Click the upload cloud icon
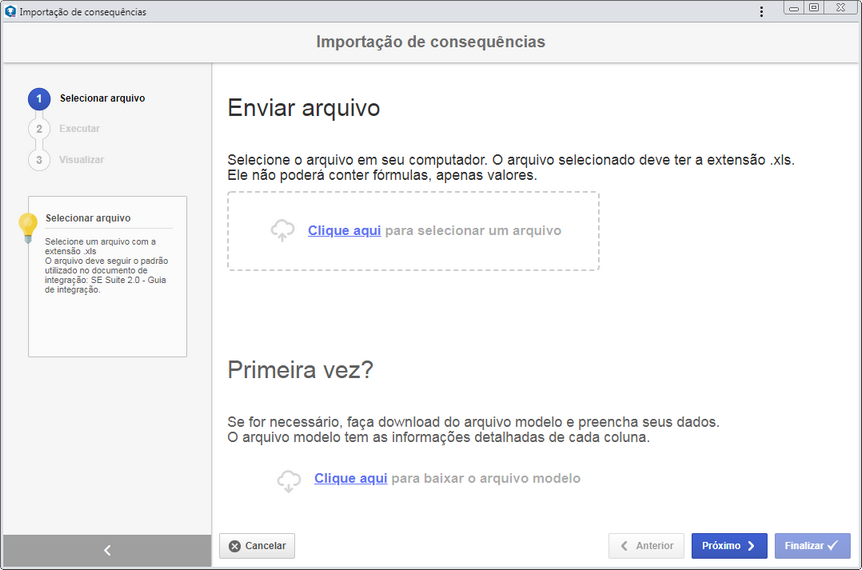This screenshot has height=570, width=862. coord(283,230)
